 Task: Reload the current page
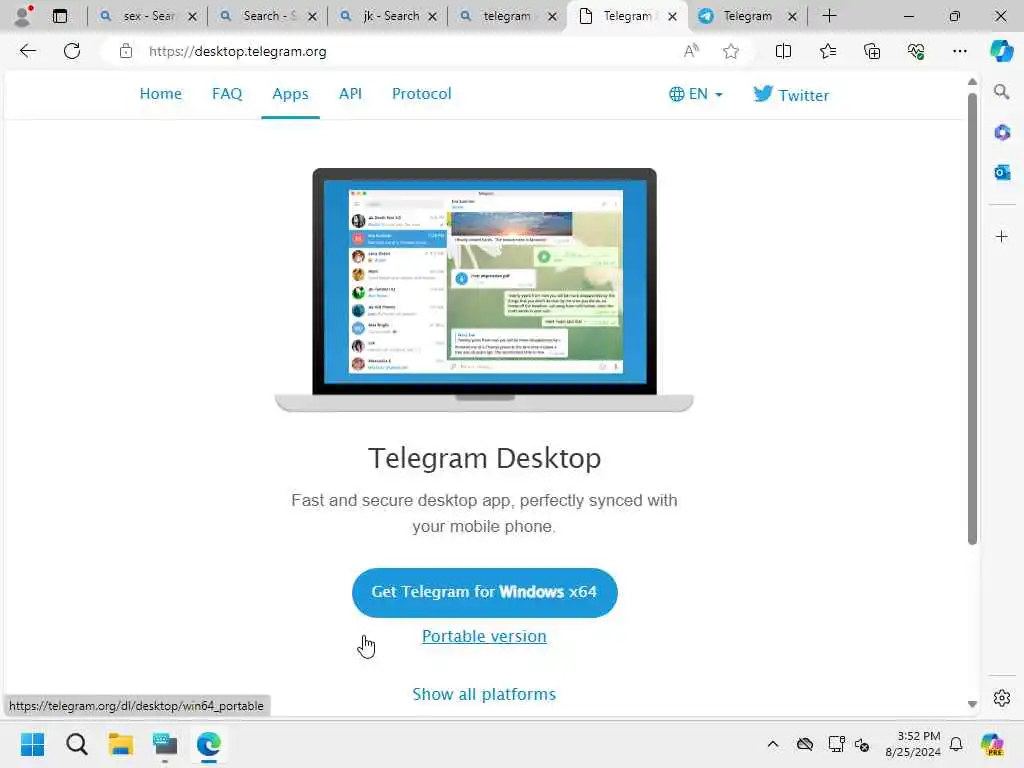click(x=72, y=51)
